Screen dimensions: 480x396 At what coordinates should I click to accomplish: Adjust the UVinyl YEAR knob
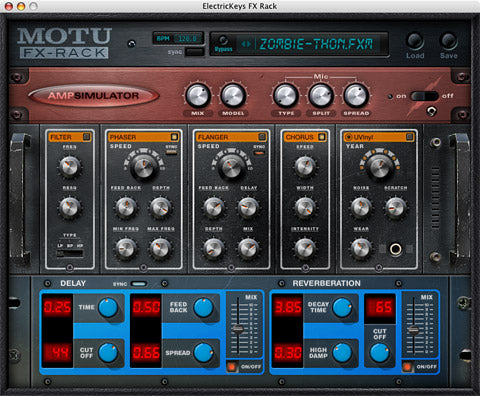(380, 166)
